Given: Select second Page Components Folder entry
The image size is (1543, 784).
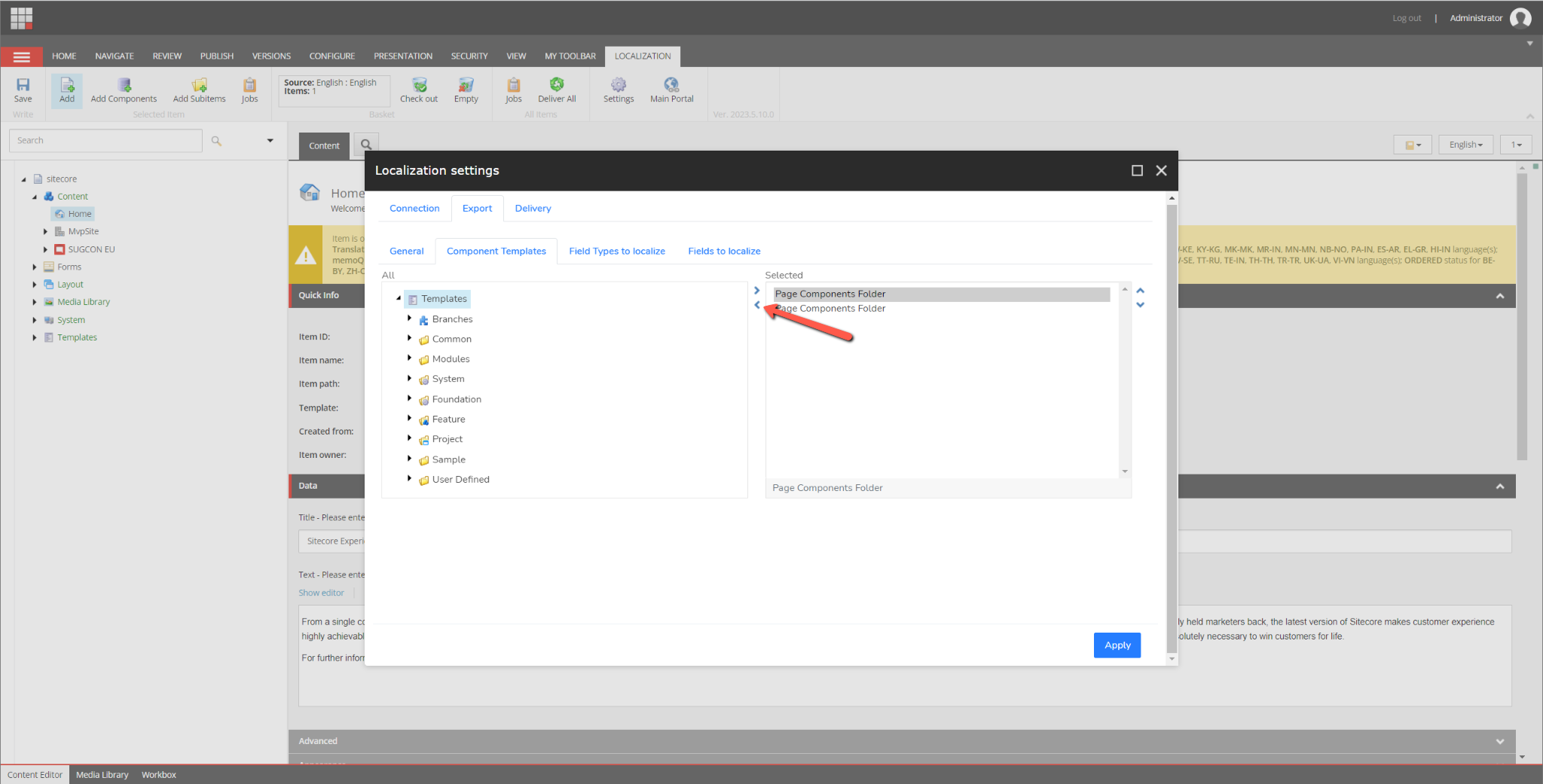Looking at the screenshot, I should pyautogui.click(x=942, y=309).
